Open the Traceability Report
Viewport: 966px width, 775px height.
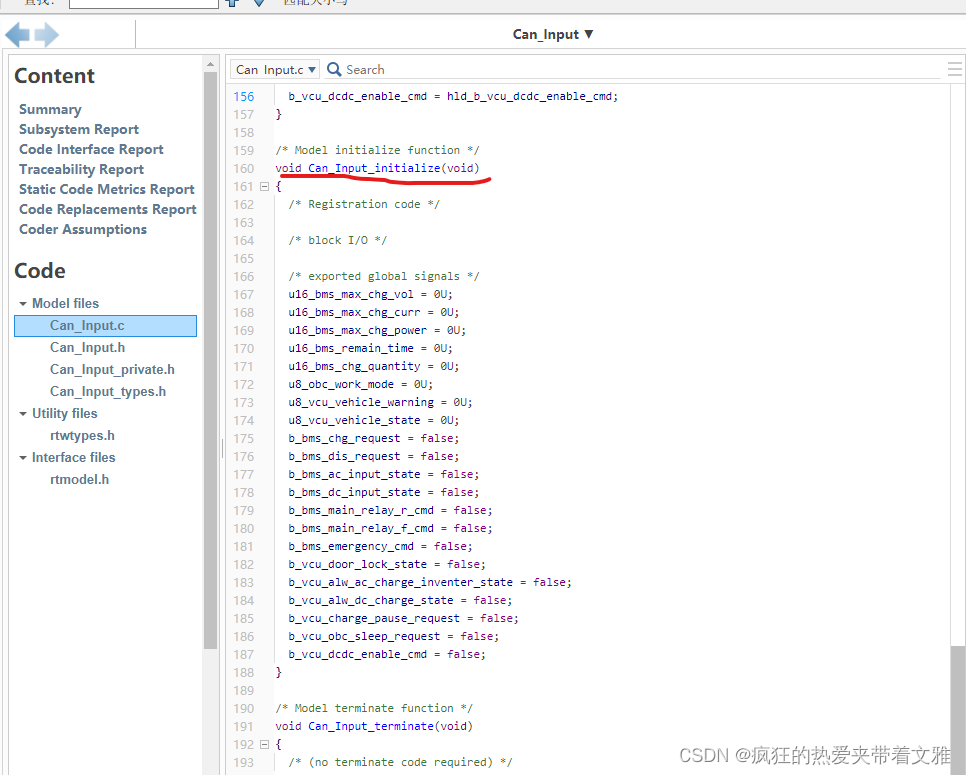[81, 169]
